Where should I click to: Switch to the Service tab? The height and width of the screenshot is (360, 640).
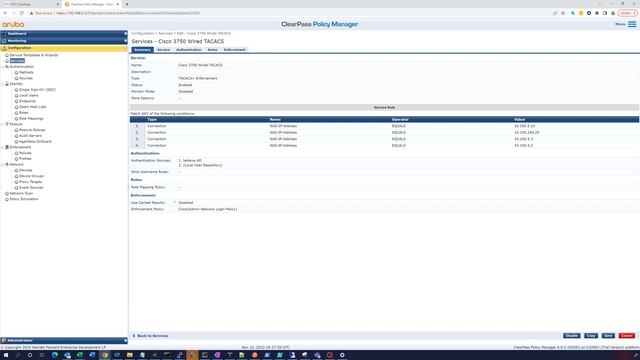(x=163, y=50)
